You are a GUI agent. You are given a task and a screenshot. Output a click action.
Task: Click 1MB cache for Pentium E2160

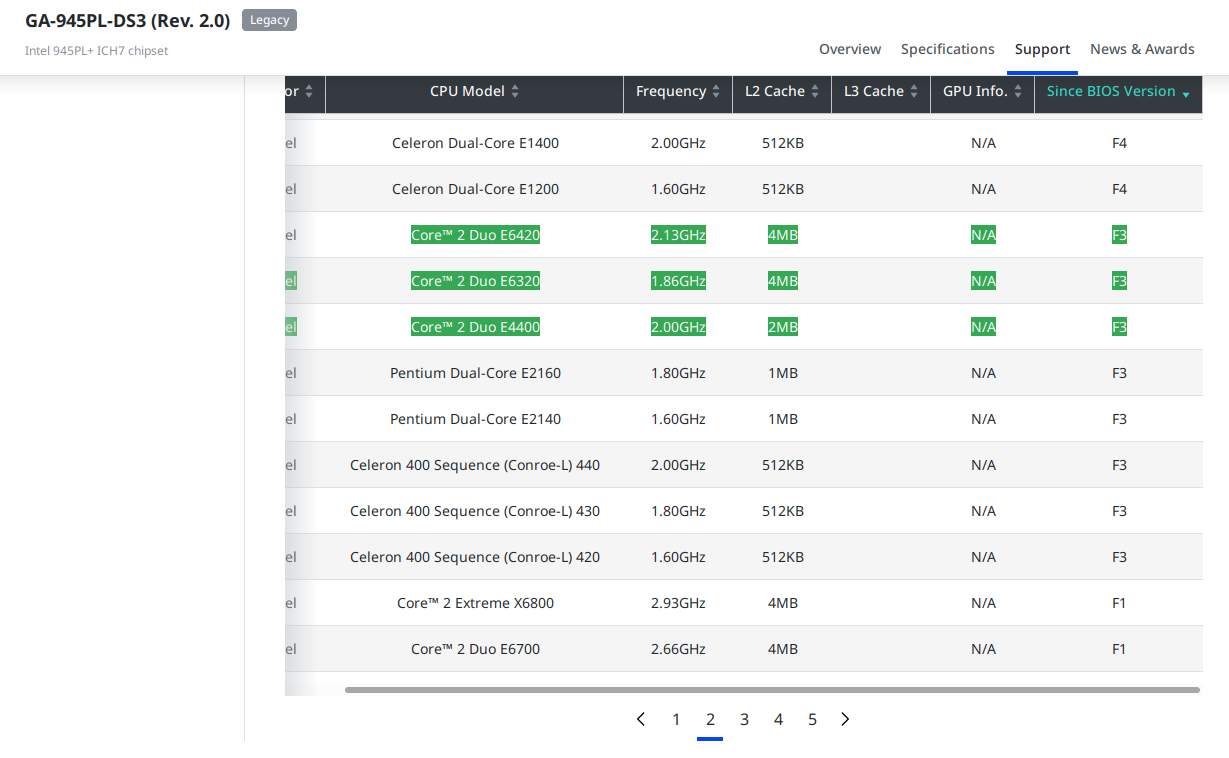point(783,373)
